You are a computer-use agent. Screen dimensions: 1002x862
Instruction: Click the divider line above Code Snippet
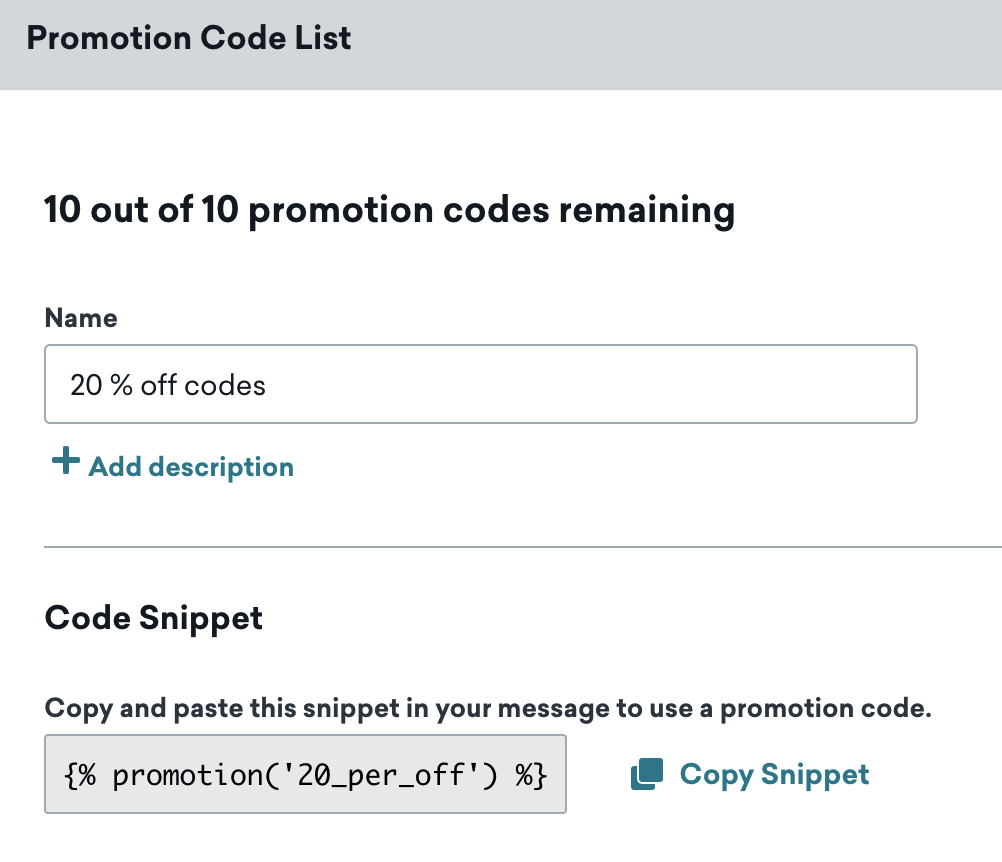522,547
